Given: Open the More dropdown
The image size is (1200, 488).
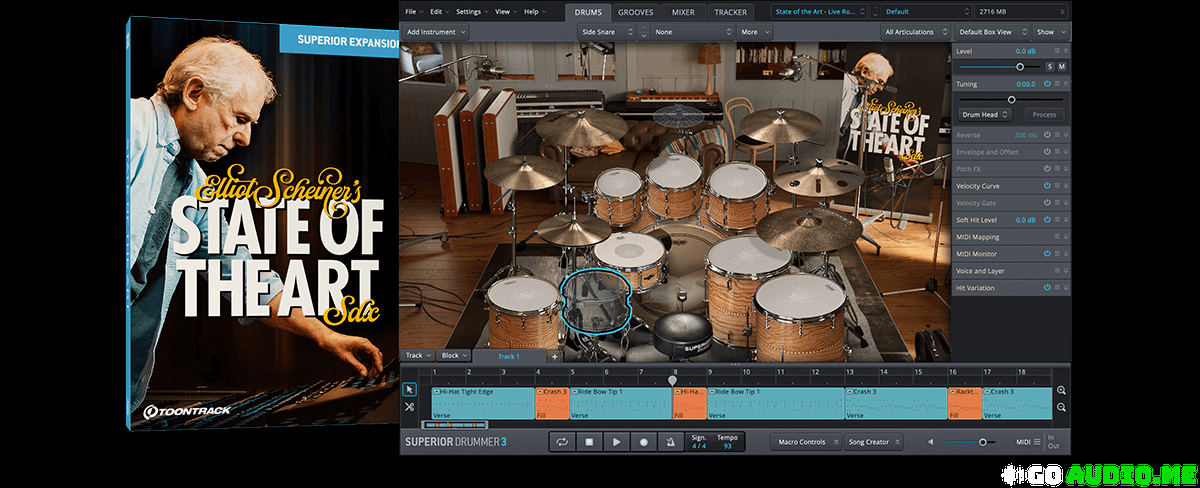Looking at the screenshot, I should tap(755, 32).
